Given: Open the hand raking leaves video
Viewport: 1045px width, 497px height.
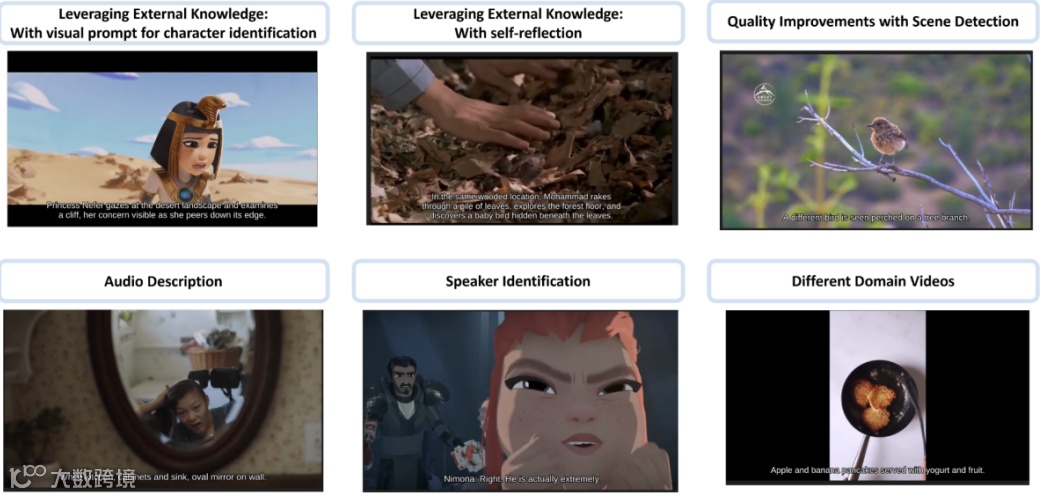Looking at the screenshot, I should [x=522, y=139].
